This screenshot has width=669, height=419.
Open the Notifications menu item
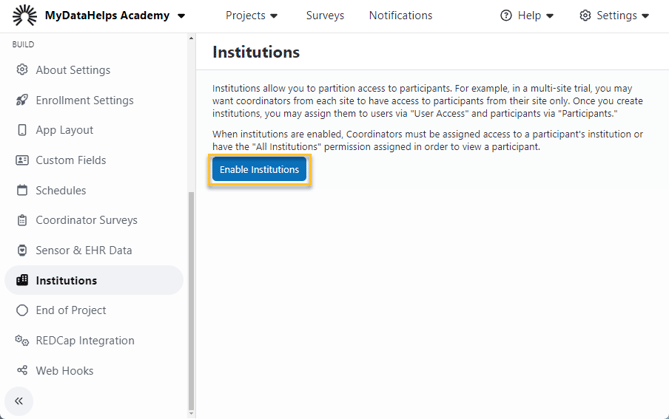(x=400, y=16)
